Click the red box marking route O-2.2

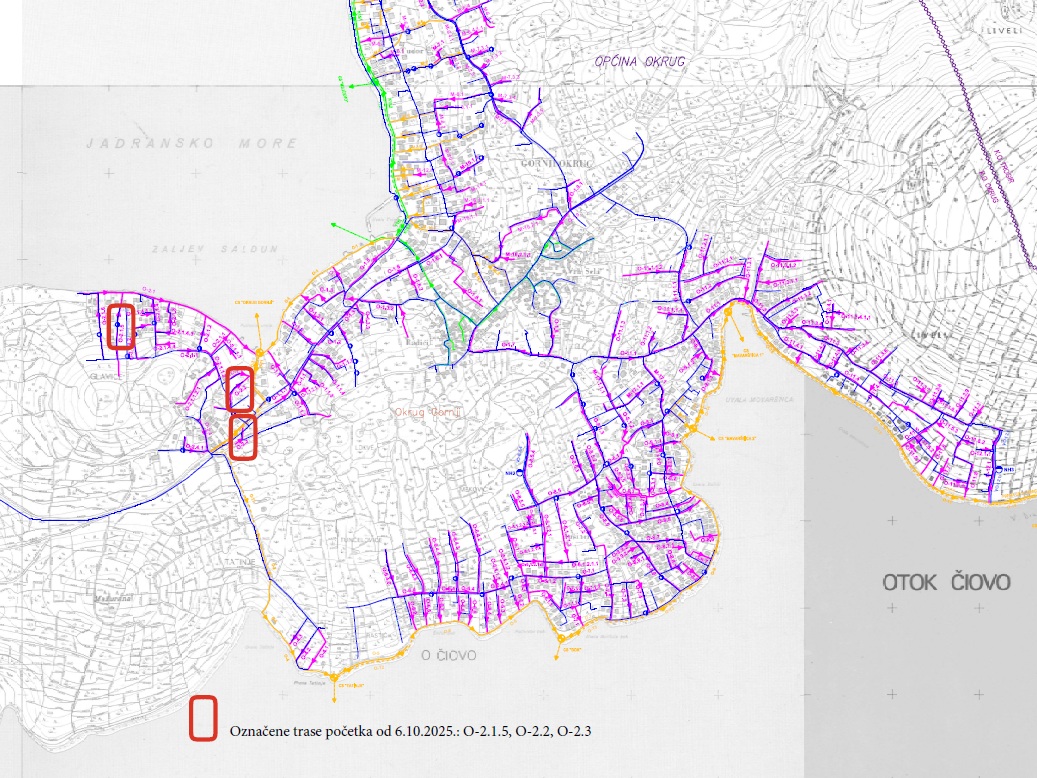pos(239,389)
